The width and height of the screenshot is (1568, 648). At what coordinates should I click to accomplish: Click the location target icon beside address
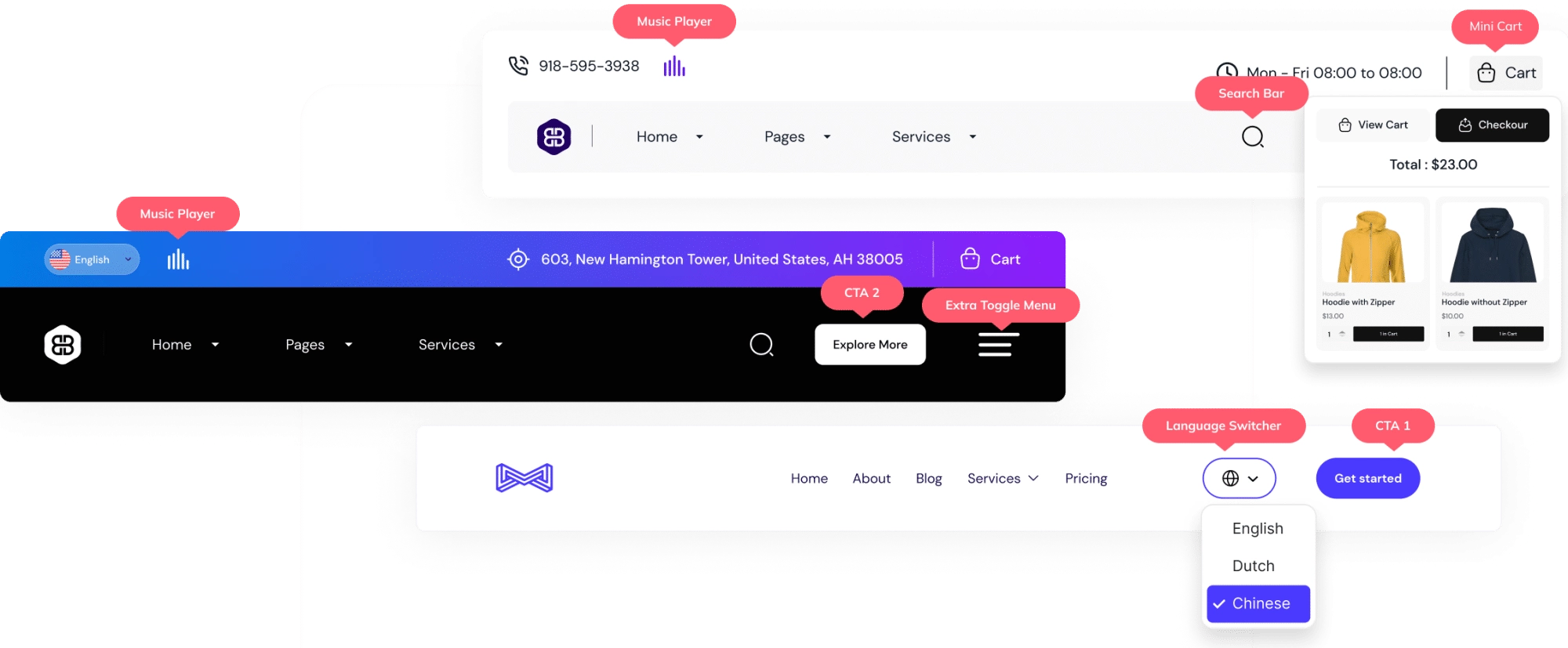[518, 259]
